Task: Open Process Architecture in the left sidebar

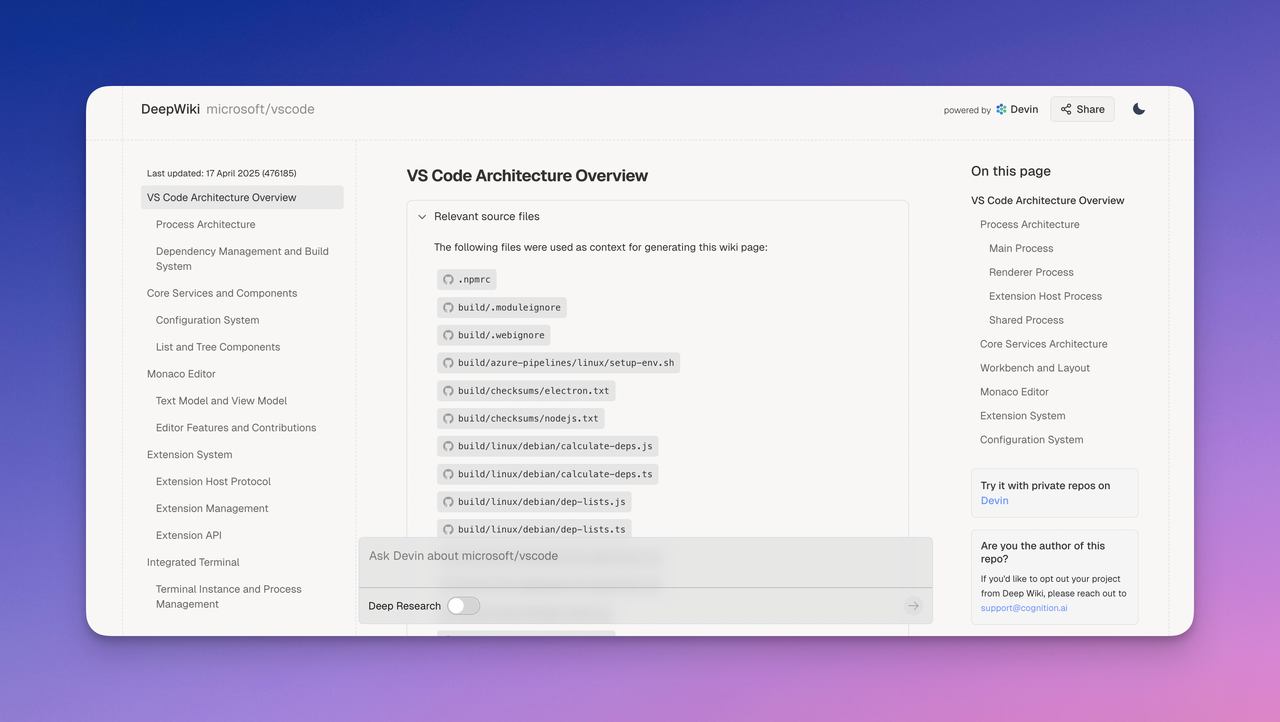Action: pyautogui.click(x=205, y=225)
